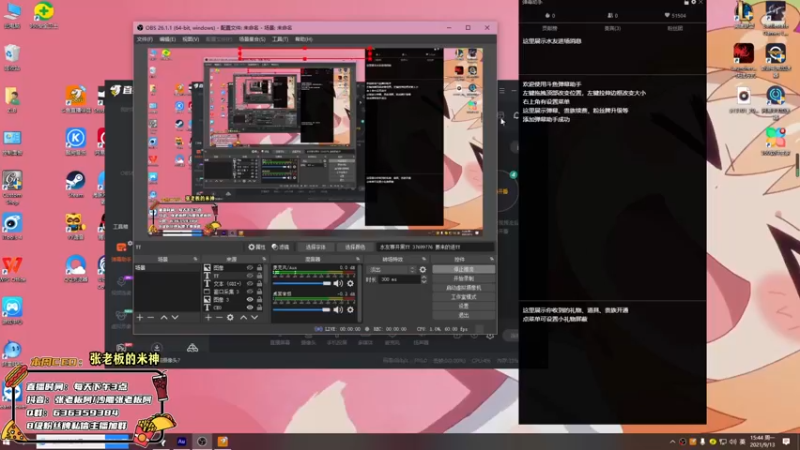Toggle lock on first 图像 source
This screenshot has height=450, width=800.
259,267
